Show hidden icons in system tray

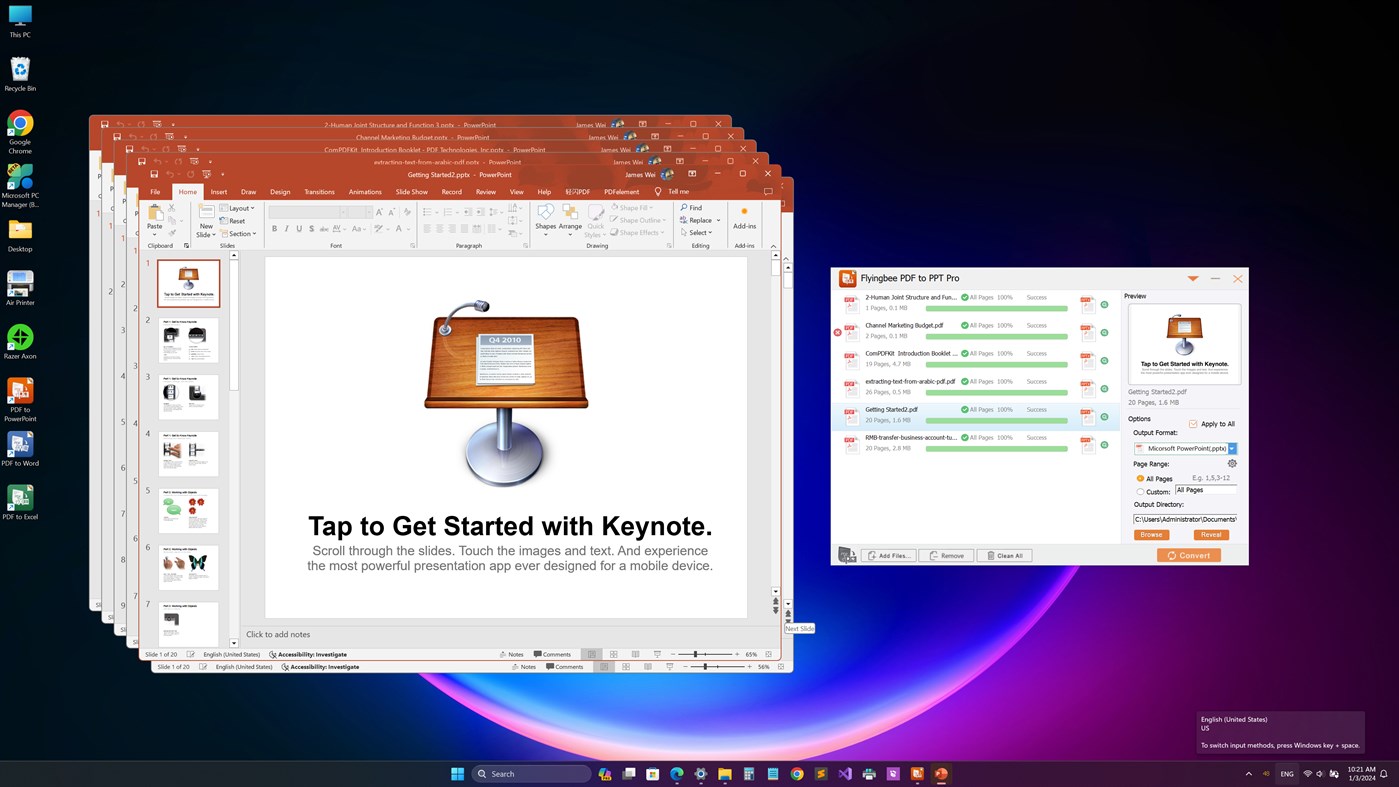pos(1248,774)
